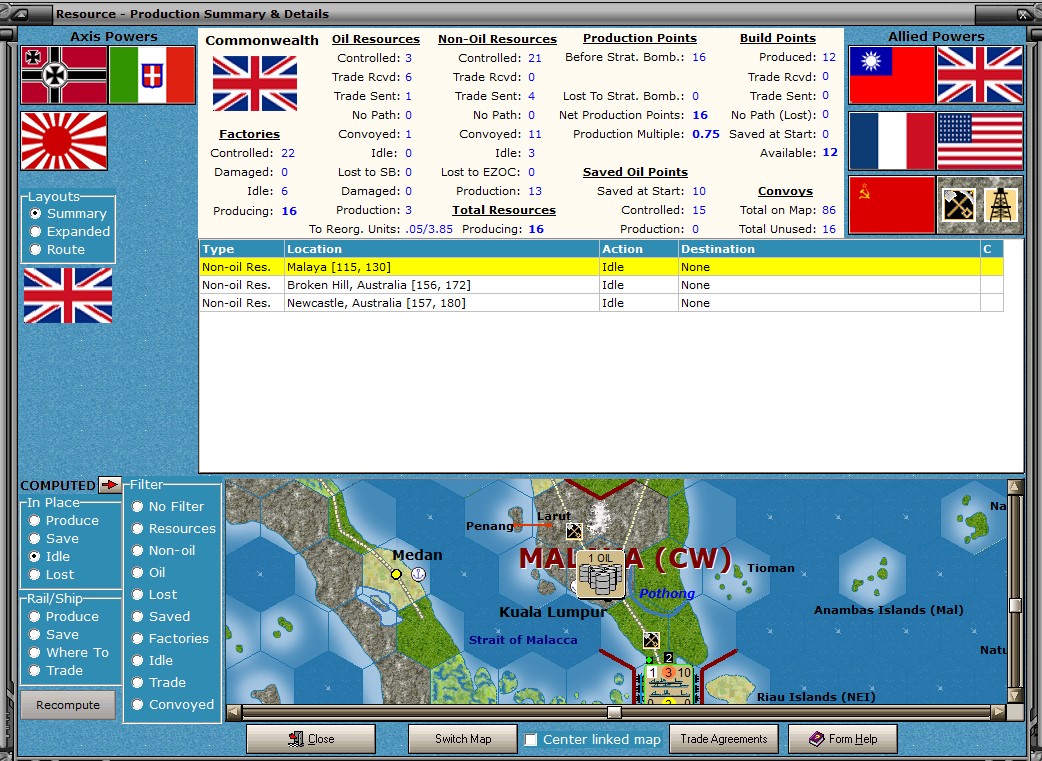The width and height of the screenshot is (1042, 761).
Task: Set filter to Trade
Action: click(159, 682)
